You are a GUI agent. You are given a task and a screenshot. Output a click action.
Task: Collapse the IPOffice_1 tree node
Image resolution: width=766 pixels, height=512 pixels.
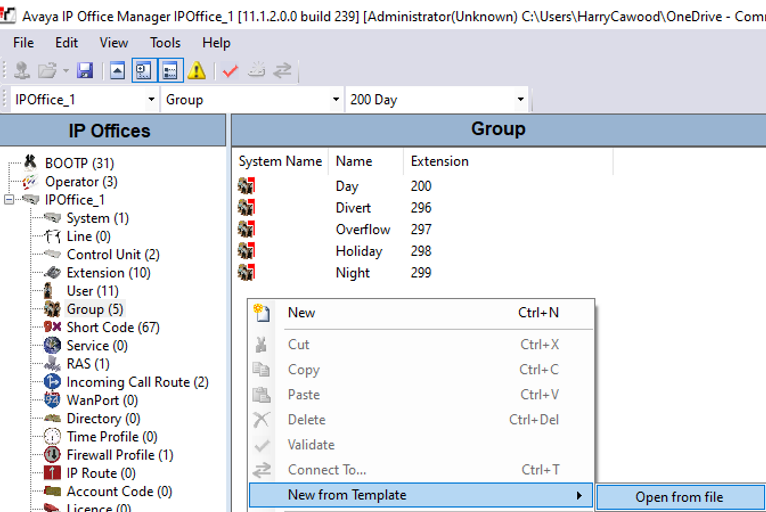pos(9,200)
